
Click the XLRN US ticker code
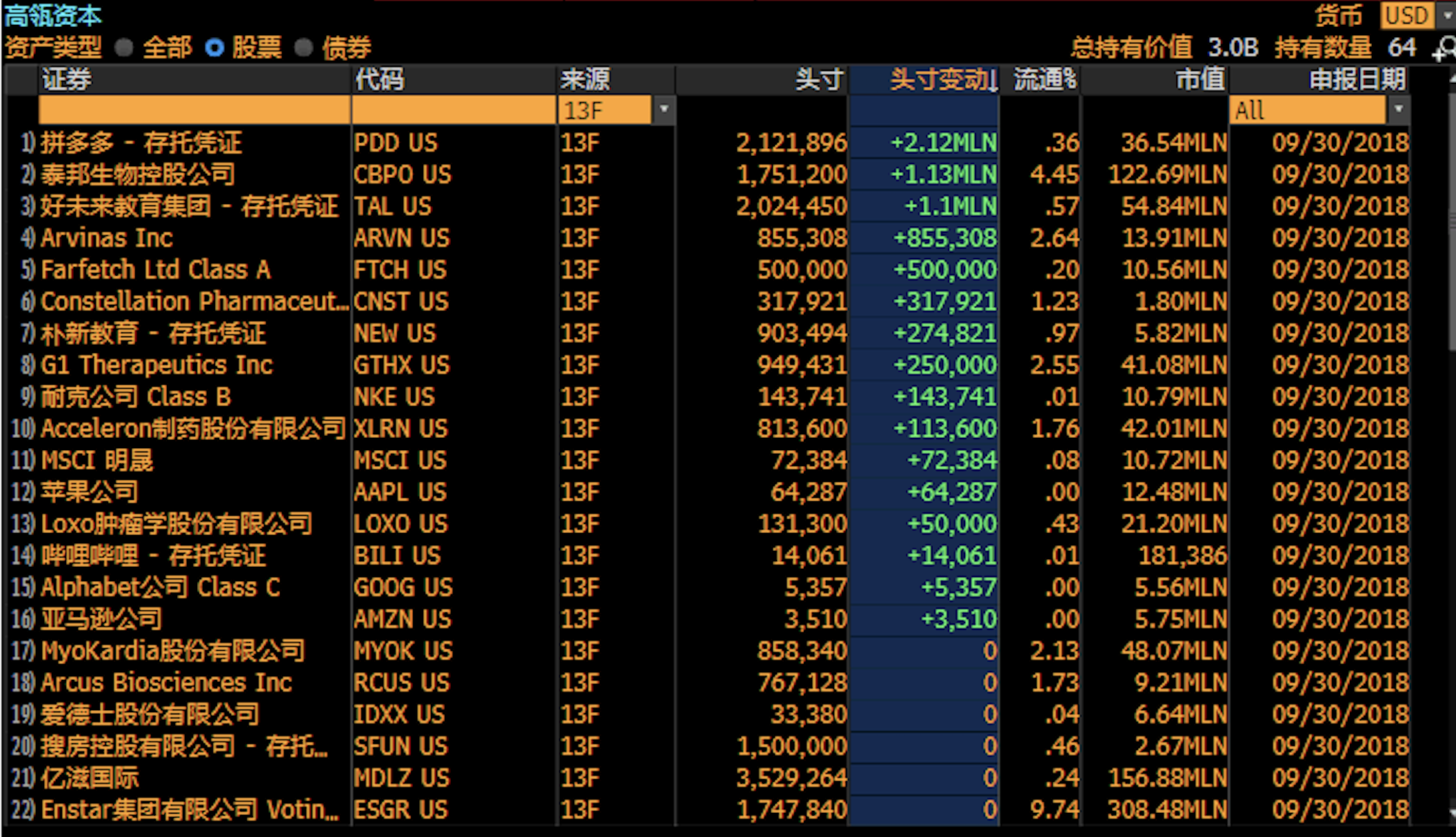pos(401,429)
